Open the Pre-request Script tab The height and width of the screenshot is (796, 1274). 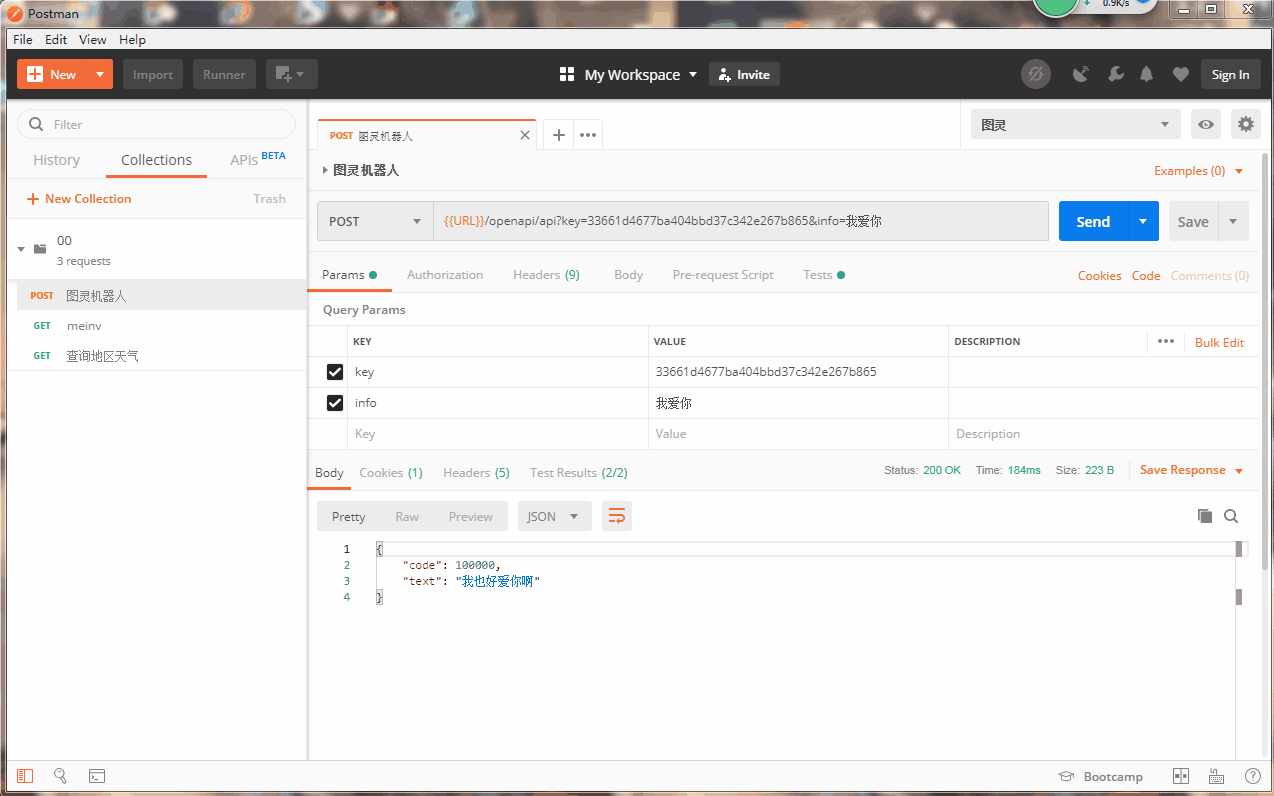click(x=723, y=275)
